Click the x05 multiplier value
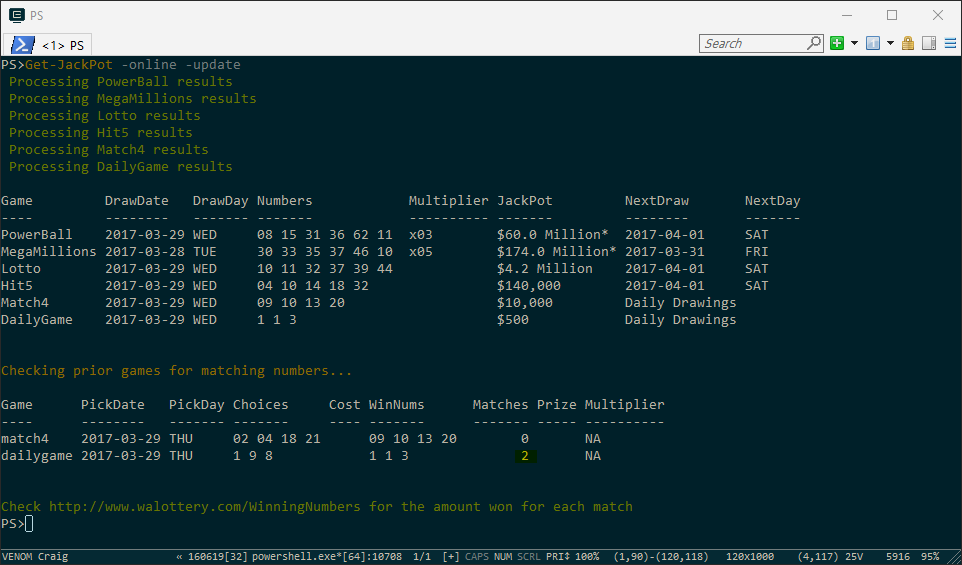Viewport: 962px width, 565px height. pos(421,252)
